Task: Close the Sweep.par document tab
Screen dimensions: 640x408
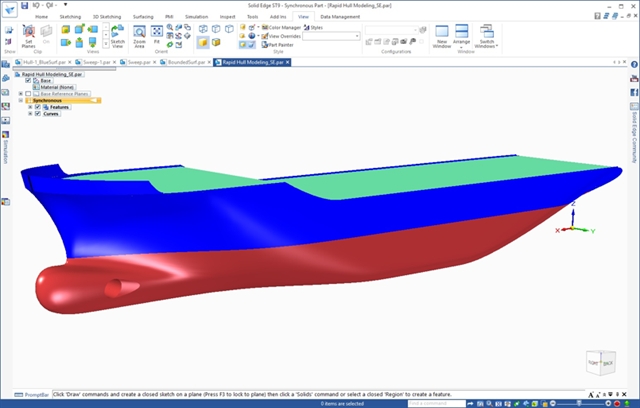Action: pos(155,62)
